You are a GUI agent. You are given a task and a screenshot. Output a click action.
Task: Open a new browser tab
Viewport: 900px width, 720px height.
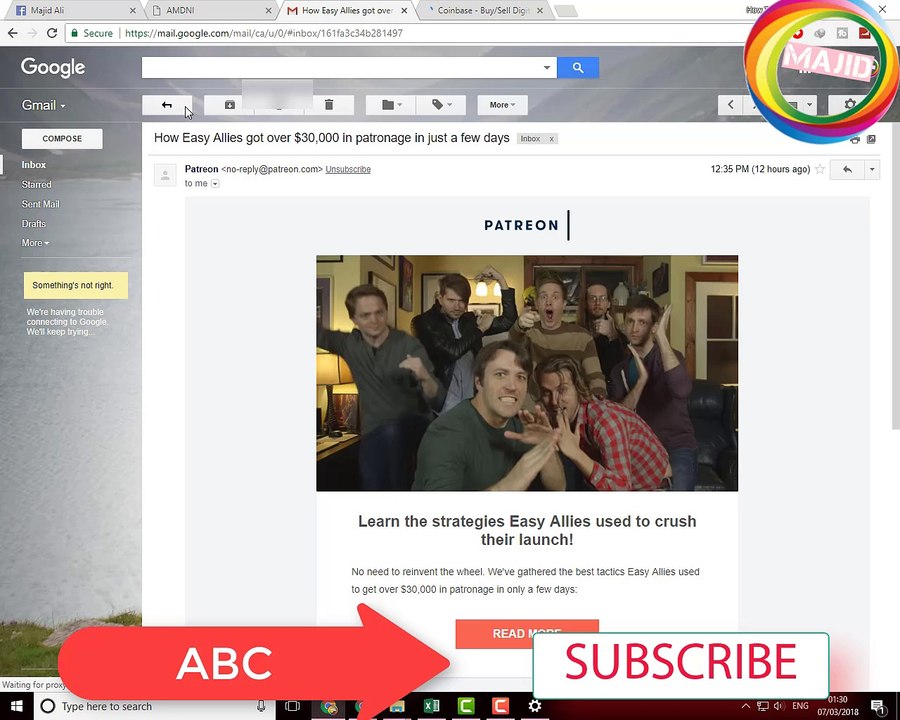(566, 10)
